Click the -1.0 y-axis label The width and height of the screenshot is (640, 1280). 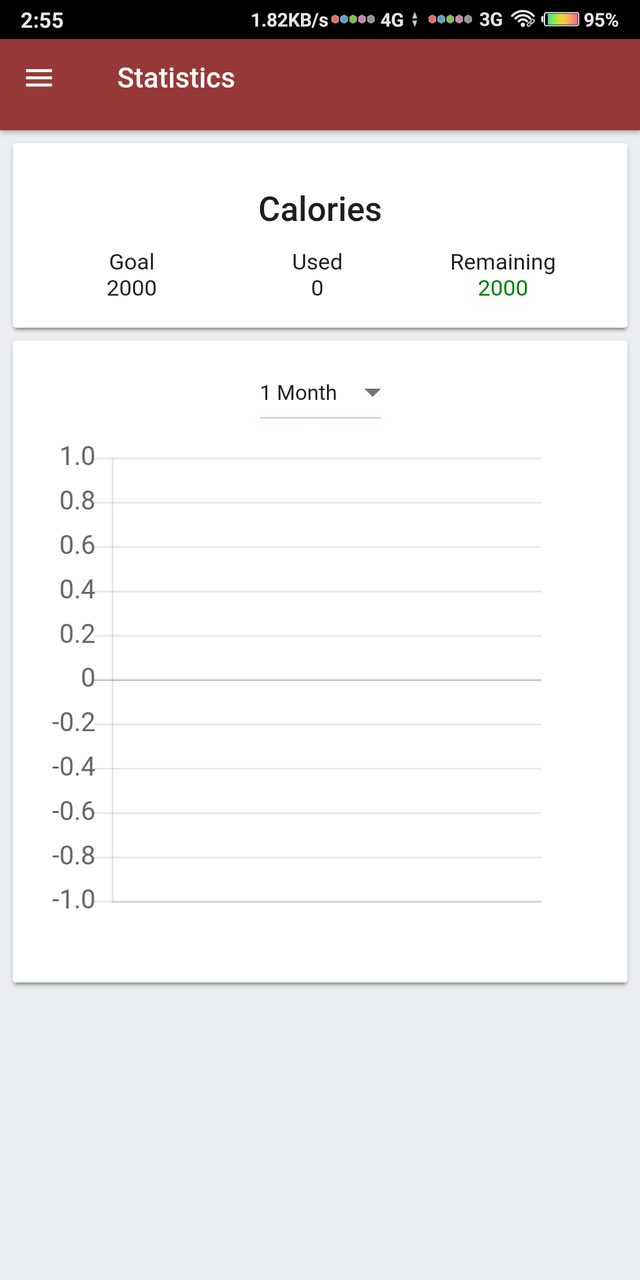click(x=73, y=900)
